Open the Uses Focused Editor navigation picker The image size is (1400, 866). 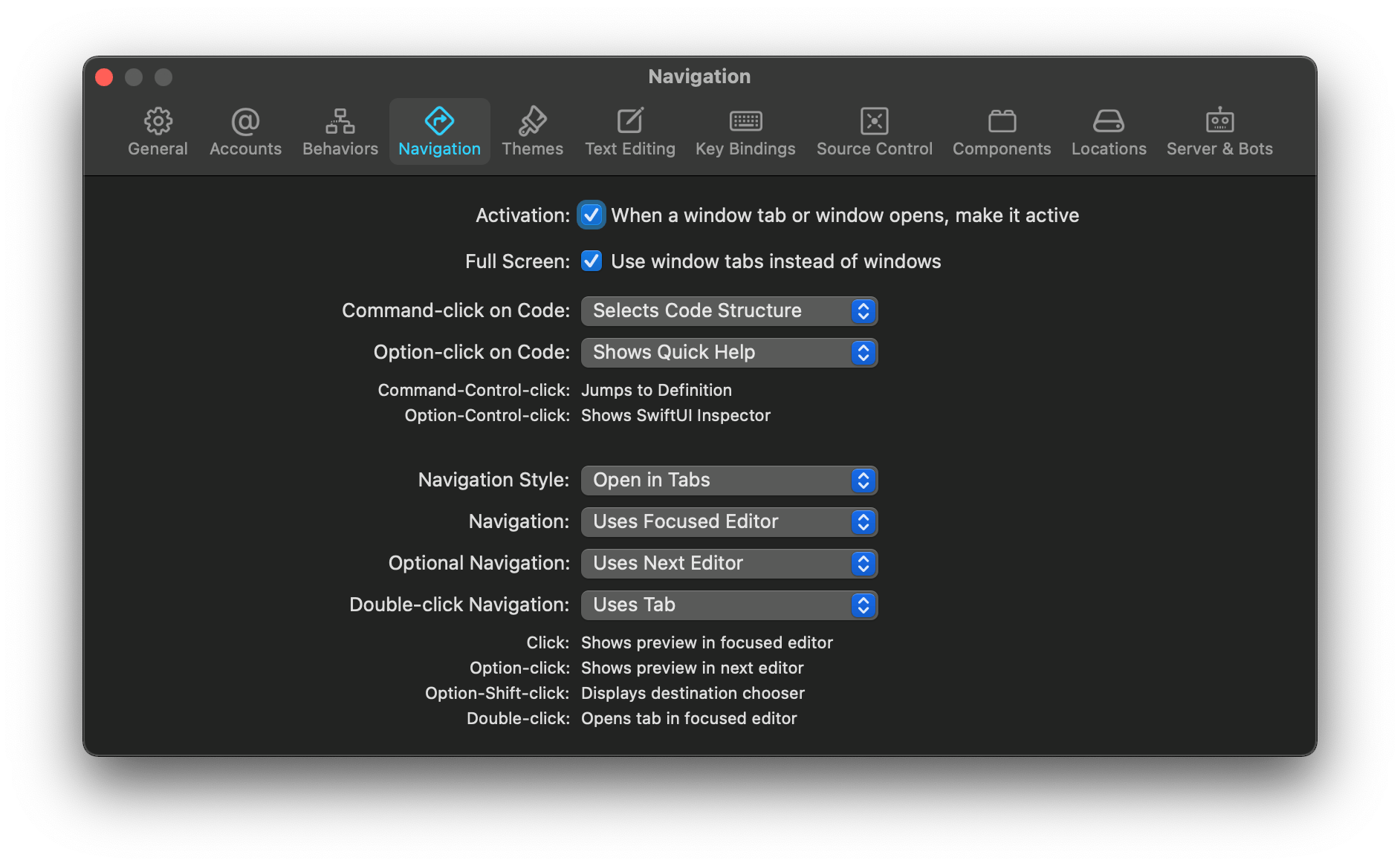728,521
